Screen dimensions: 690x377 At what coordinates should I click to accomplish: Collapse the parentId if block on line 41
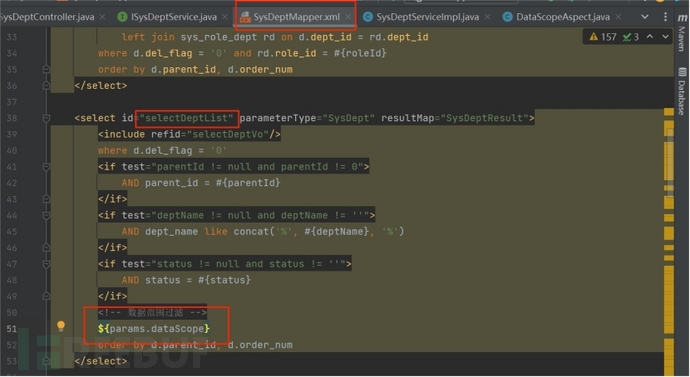coord(46,167)
